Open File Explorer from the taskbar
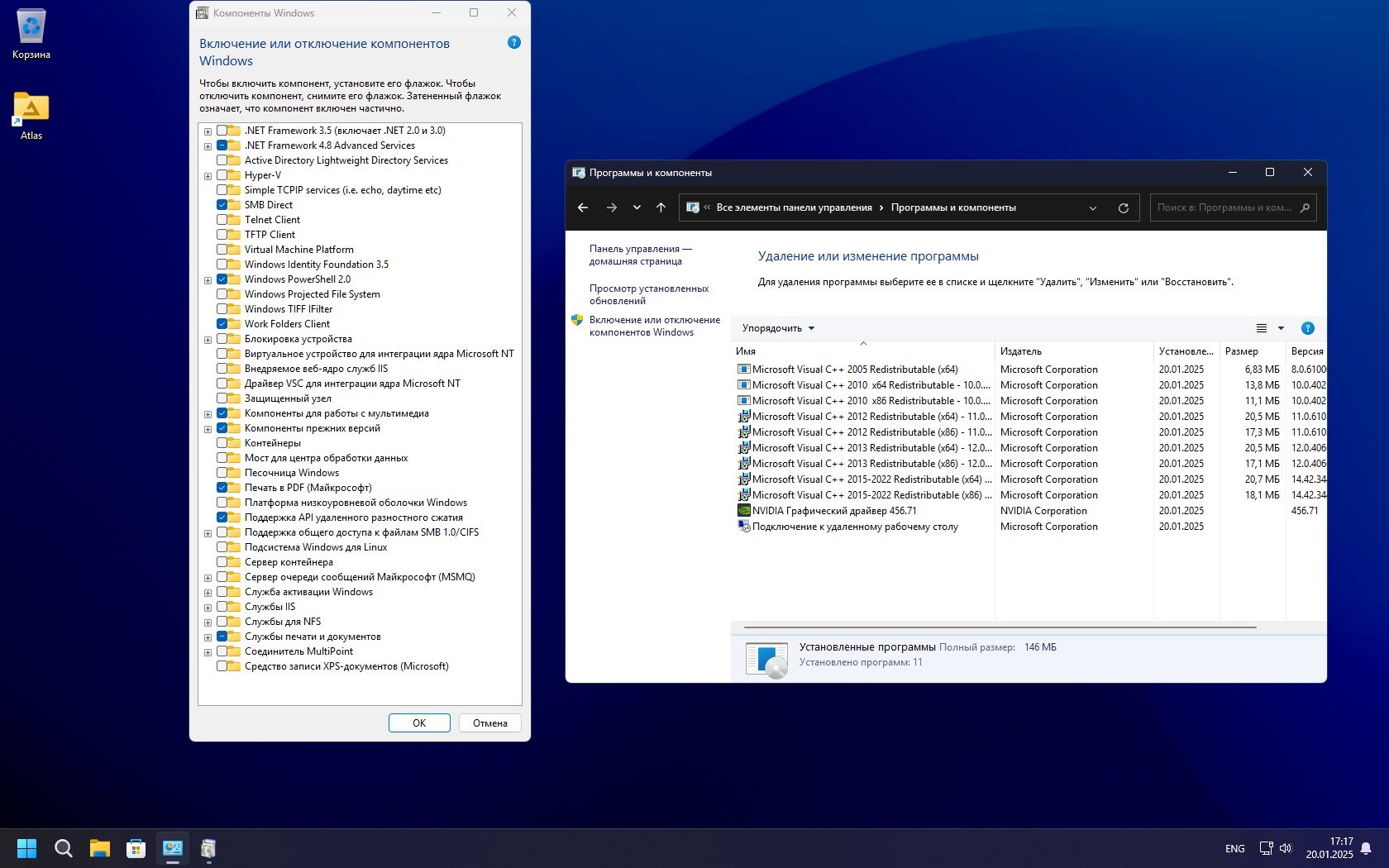The width and height of the screenshot is (1389, 868). (100, 848)
